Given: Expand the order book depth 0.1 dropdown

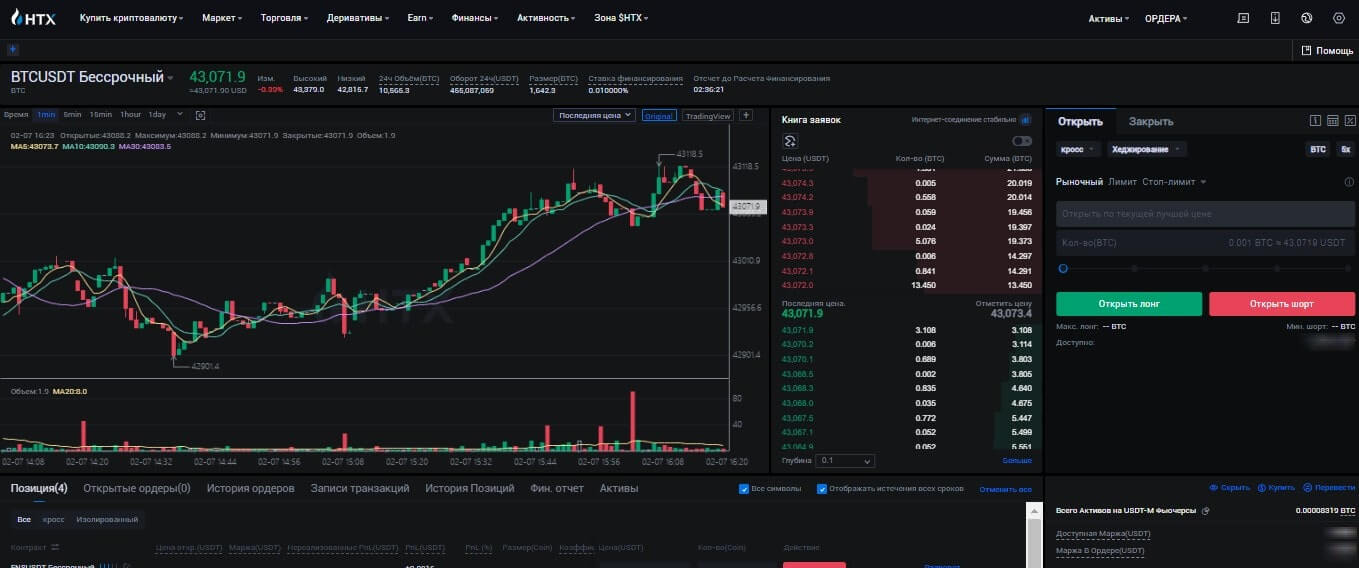Looking at the screenshot, I should 845,461.
